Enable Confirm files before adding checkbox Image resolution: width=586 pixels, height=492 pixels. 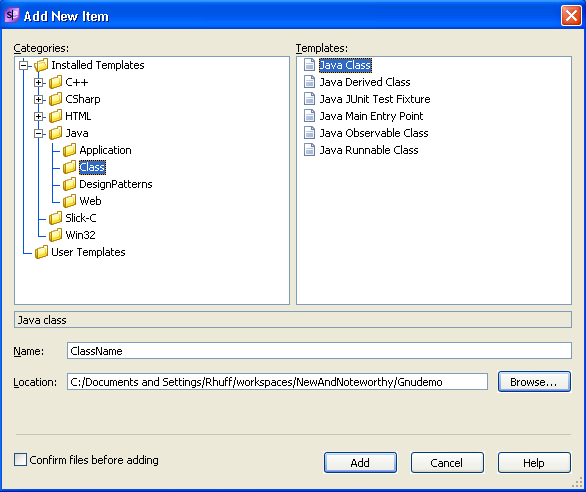pos(20,459)
